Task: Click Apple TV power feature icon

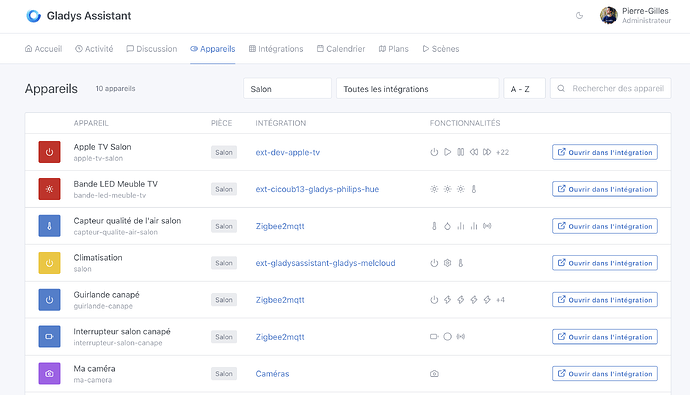Action: pos(434,152)
